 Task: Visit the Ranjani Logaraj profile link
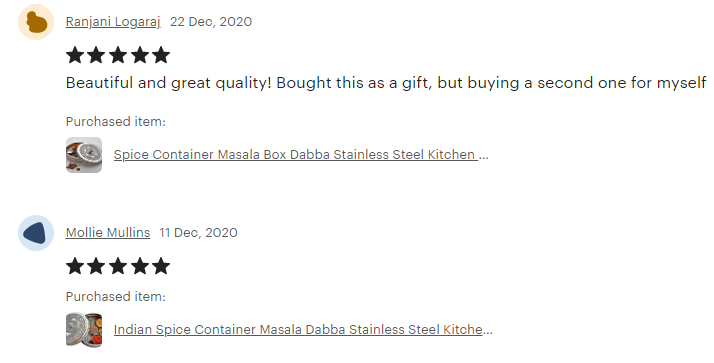pos(113,22)
